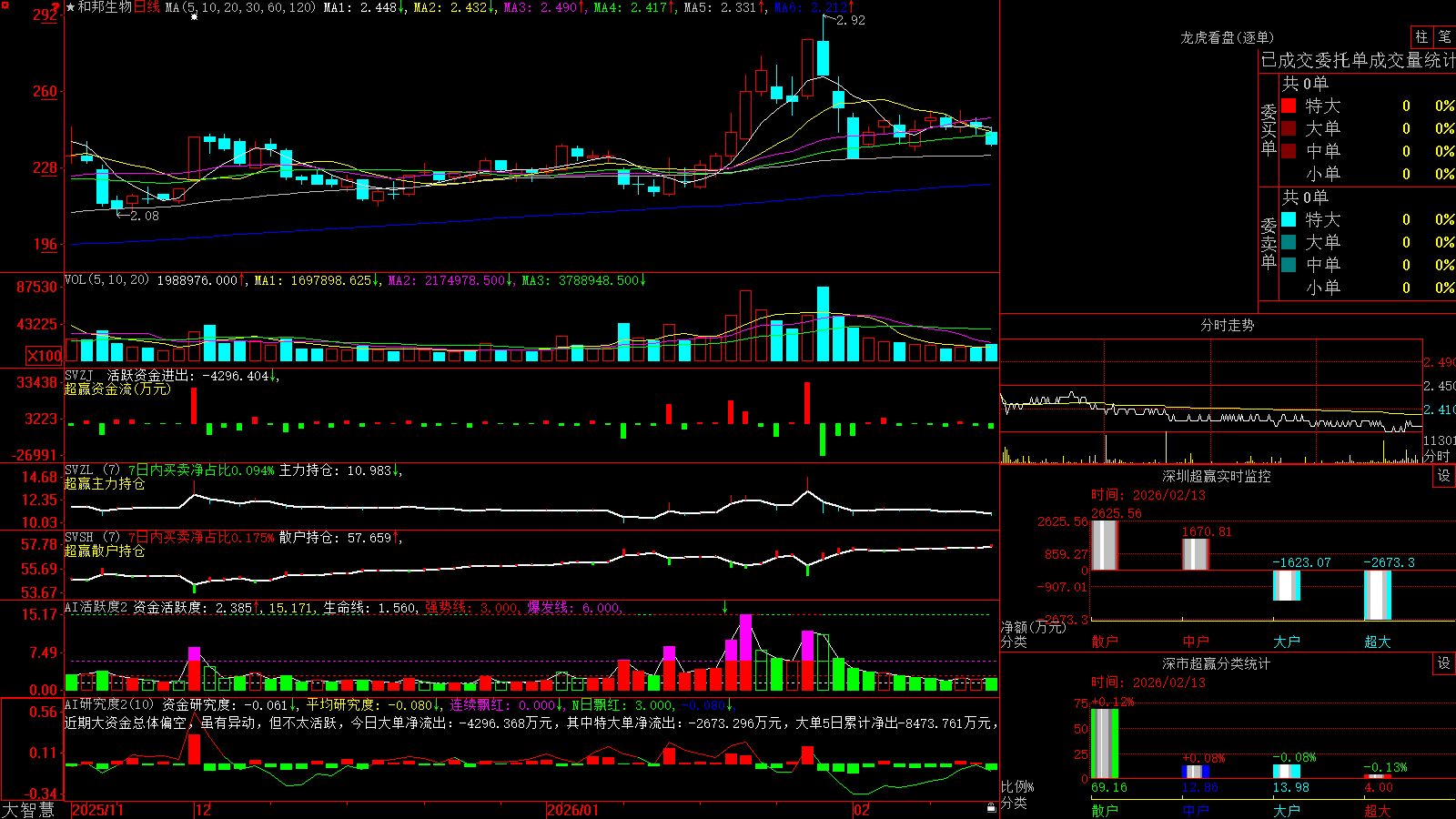Click the AI研究度2(10) indicator name
The image size is (1456, 819).
(109, 704)
